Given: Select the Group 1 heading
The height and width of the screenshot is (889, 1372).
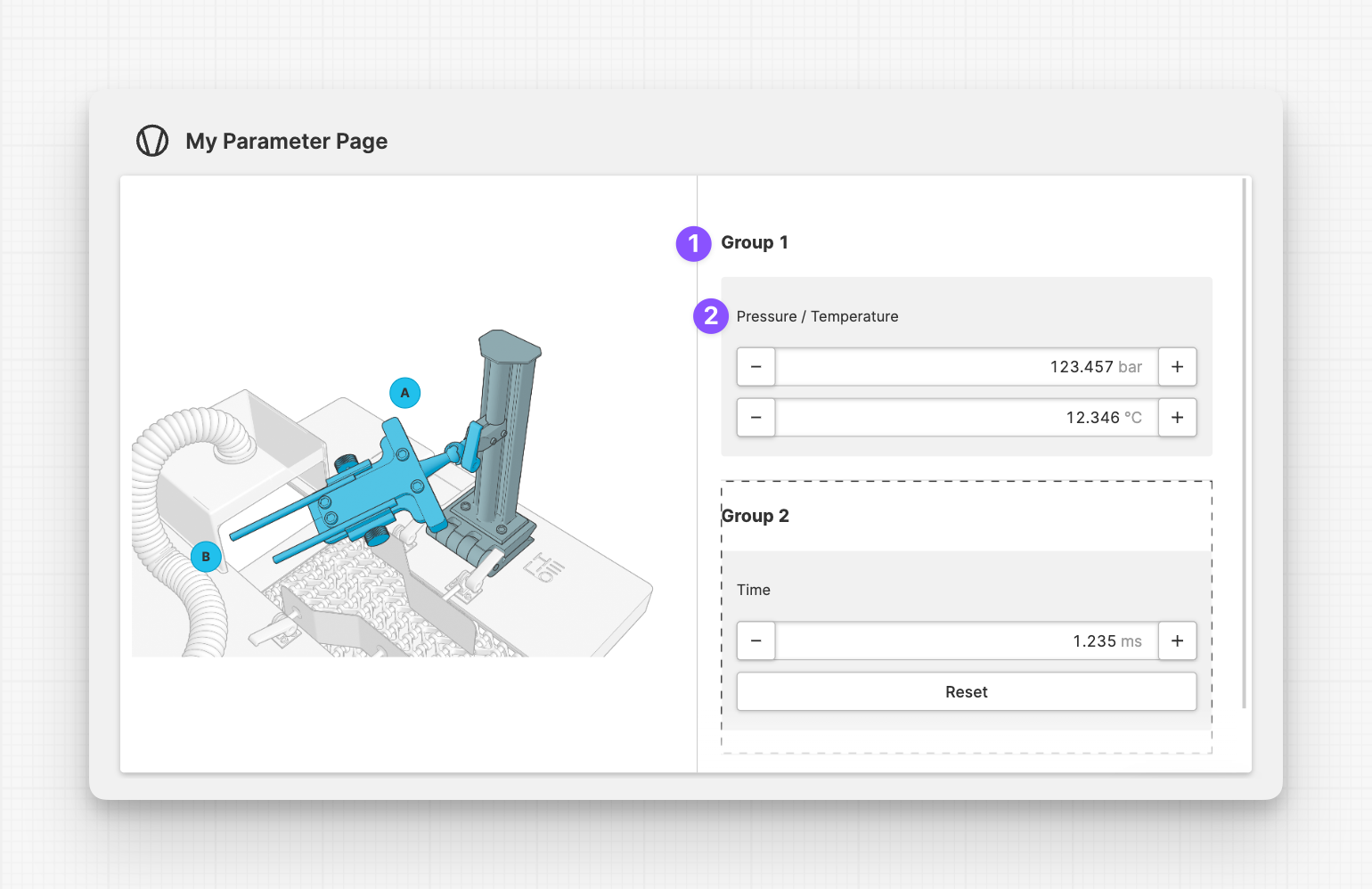Looking at the screenshot, I should tap(755, 242).
